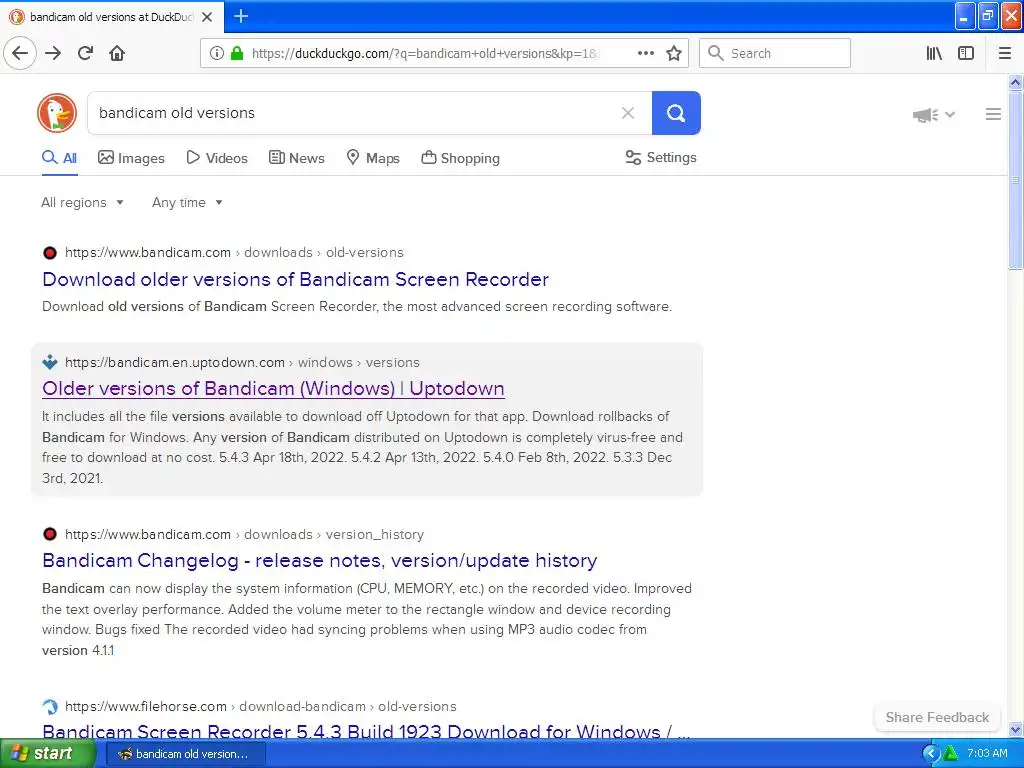Expand the All regions filter dropdown
The width and height of the screenshot is (1024, 768).
coord(82,202)
